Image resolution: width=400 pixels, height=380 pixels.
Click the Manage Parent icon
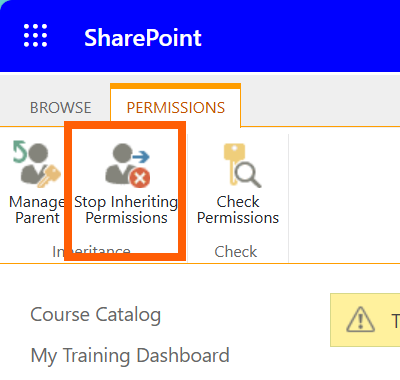(x=37, y=165)
